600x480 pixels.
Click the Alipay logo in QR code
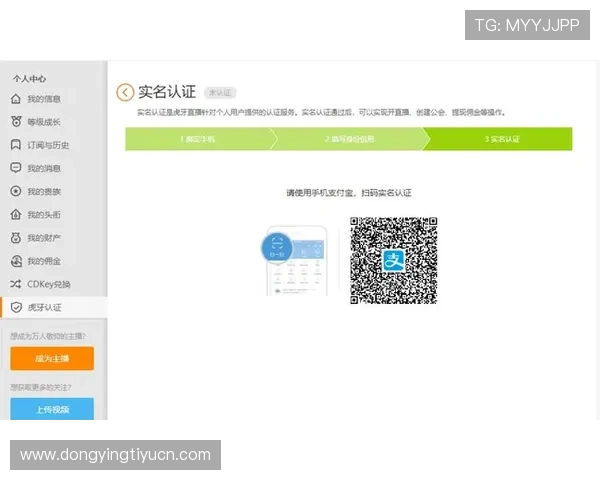pyautogui.click(x=393, y=261)
